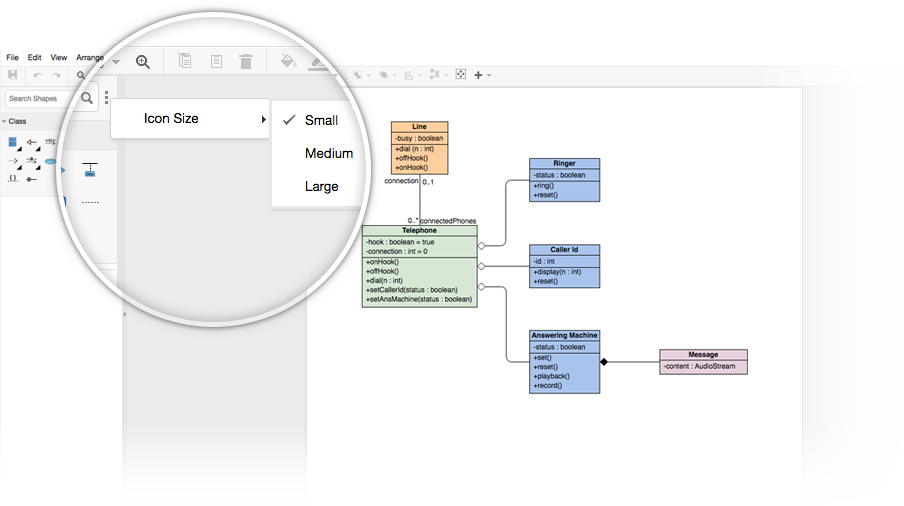Click the '+setCallerId(status : boolean)' method text
904x506 pixels.
[x=412, y=290]
